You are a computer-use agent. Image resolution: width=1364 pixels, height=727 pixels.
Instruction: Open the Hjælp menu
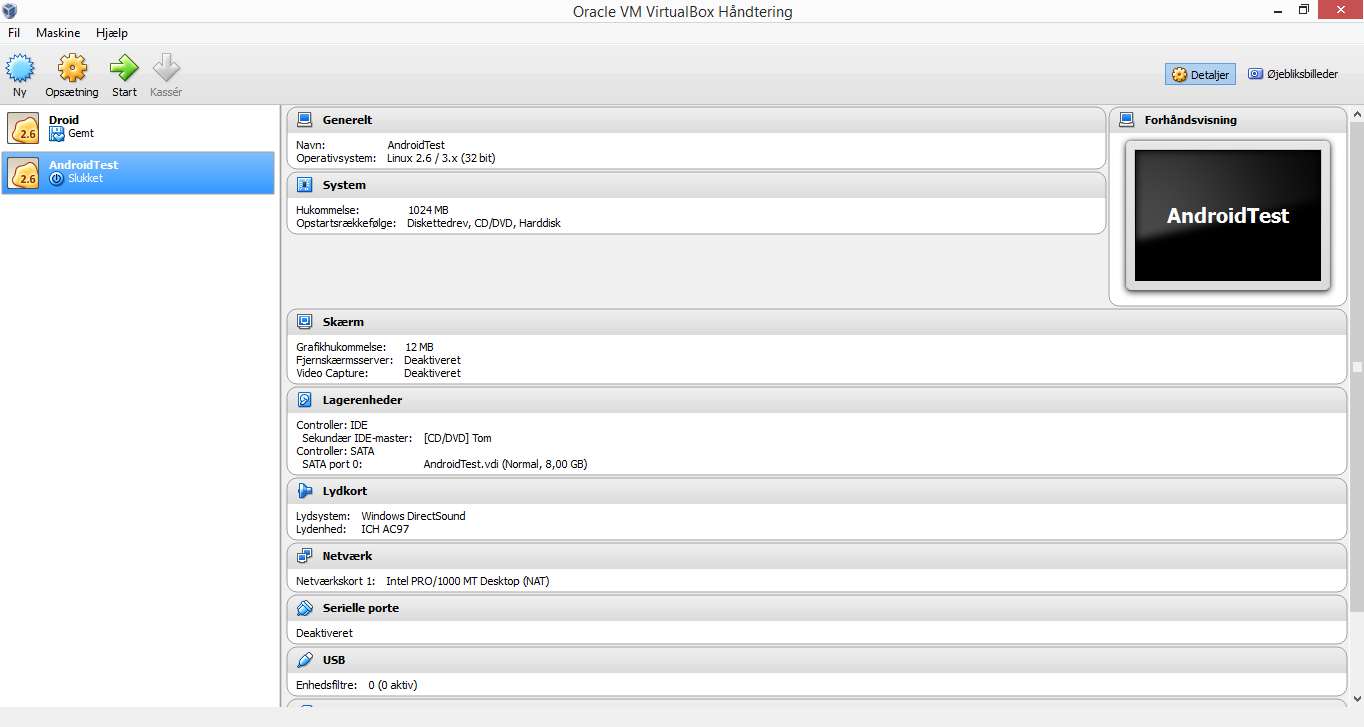point(112,33)
